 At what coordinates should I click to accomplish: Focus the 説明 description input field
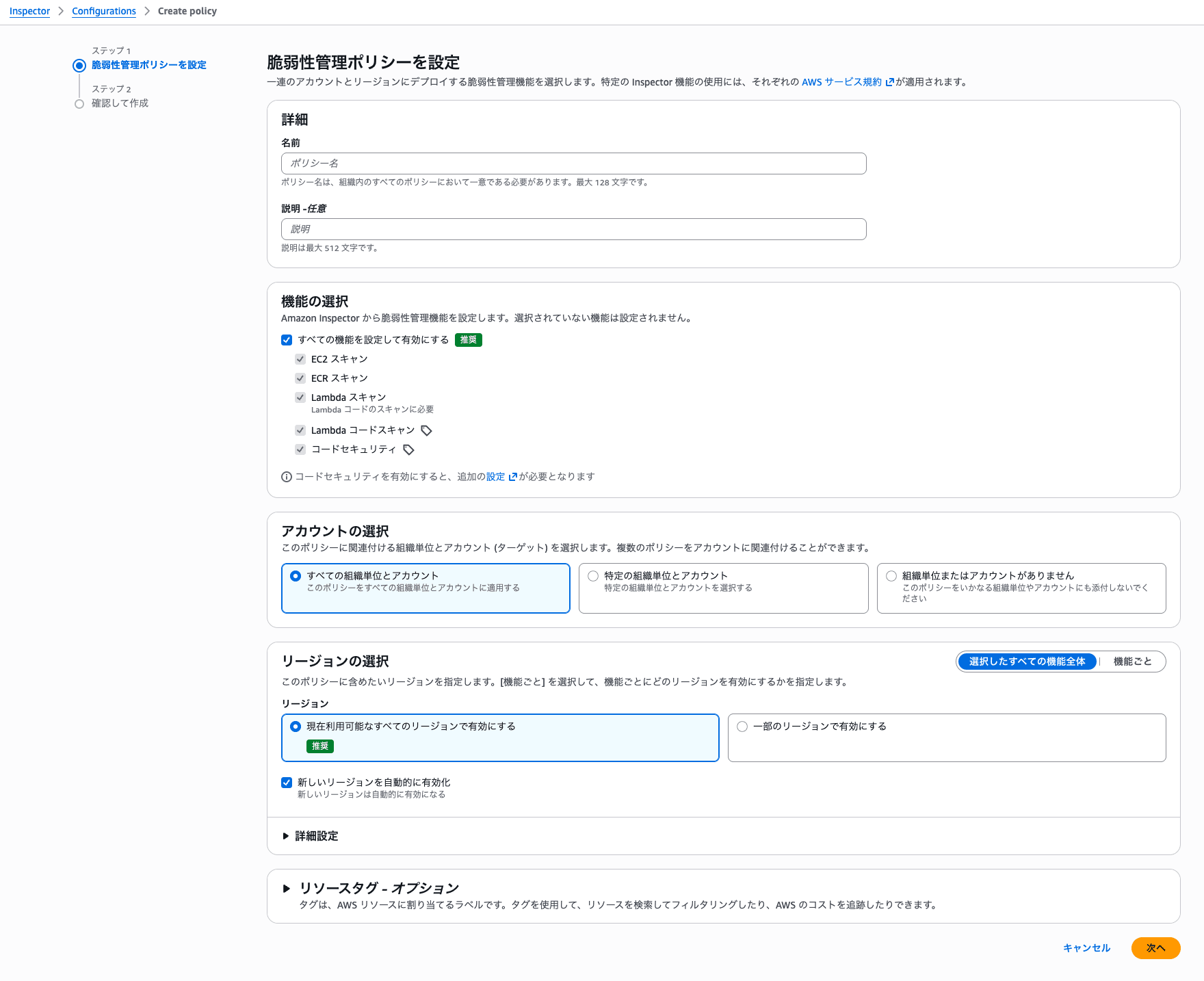(573, 229)
